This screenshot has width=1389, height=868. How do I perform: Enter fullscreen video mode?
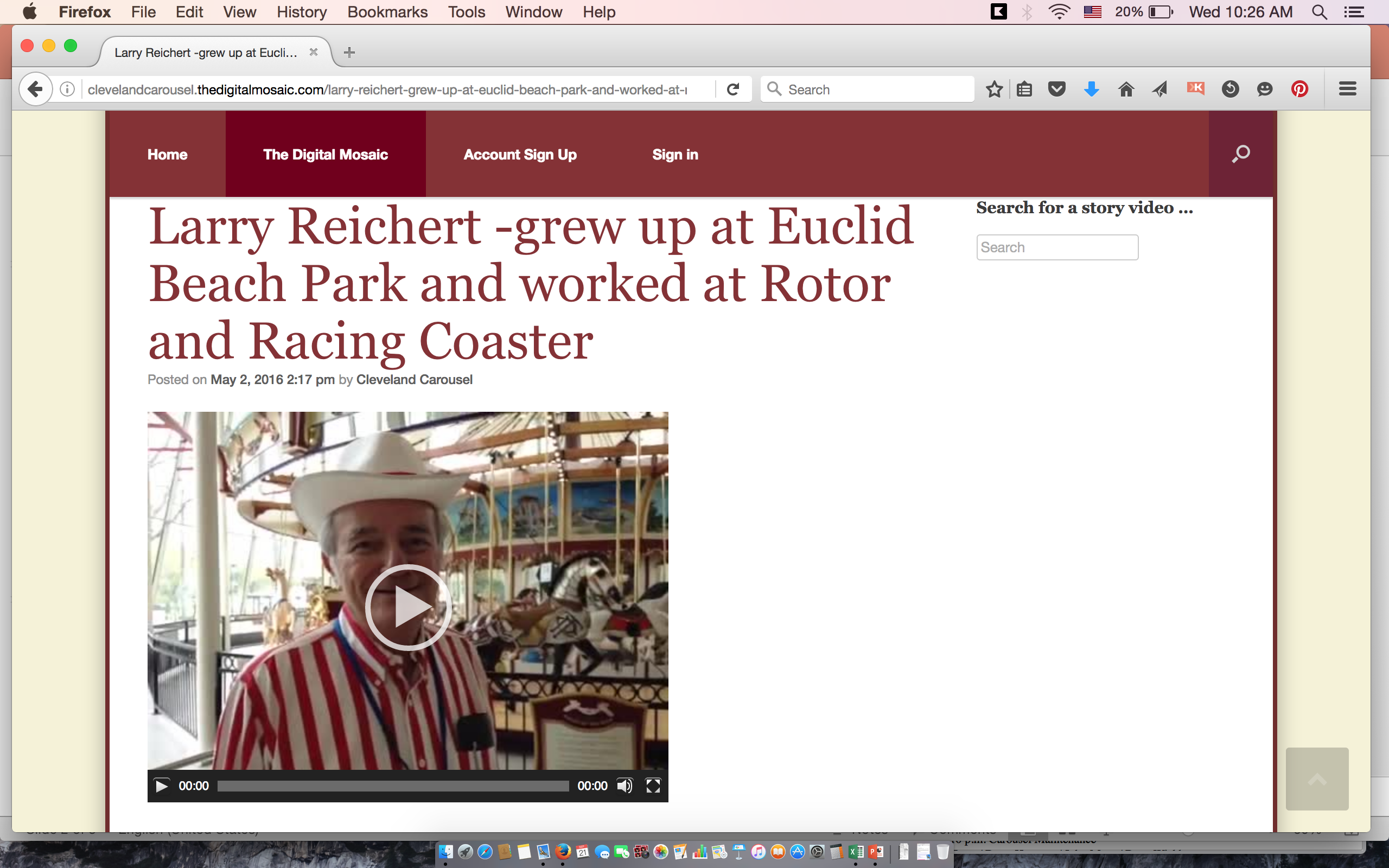click(x=653, y=786)
